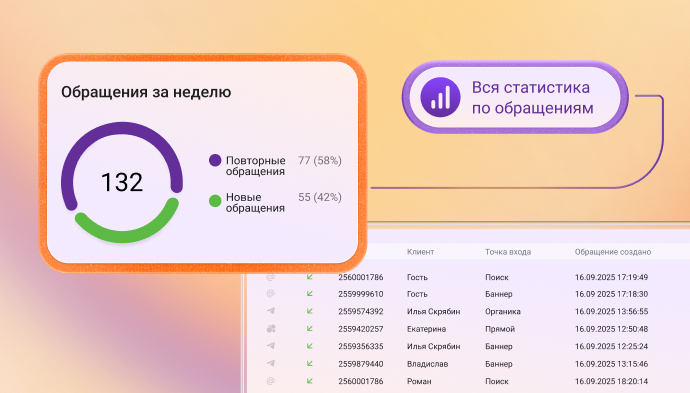Click client name Екатерина

426,329
